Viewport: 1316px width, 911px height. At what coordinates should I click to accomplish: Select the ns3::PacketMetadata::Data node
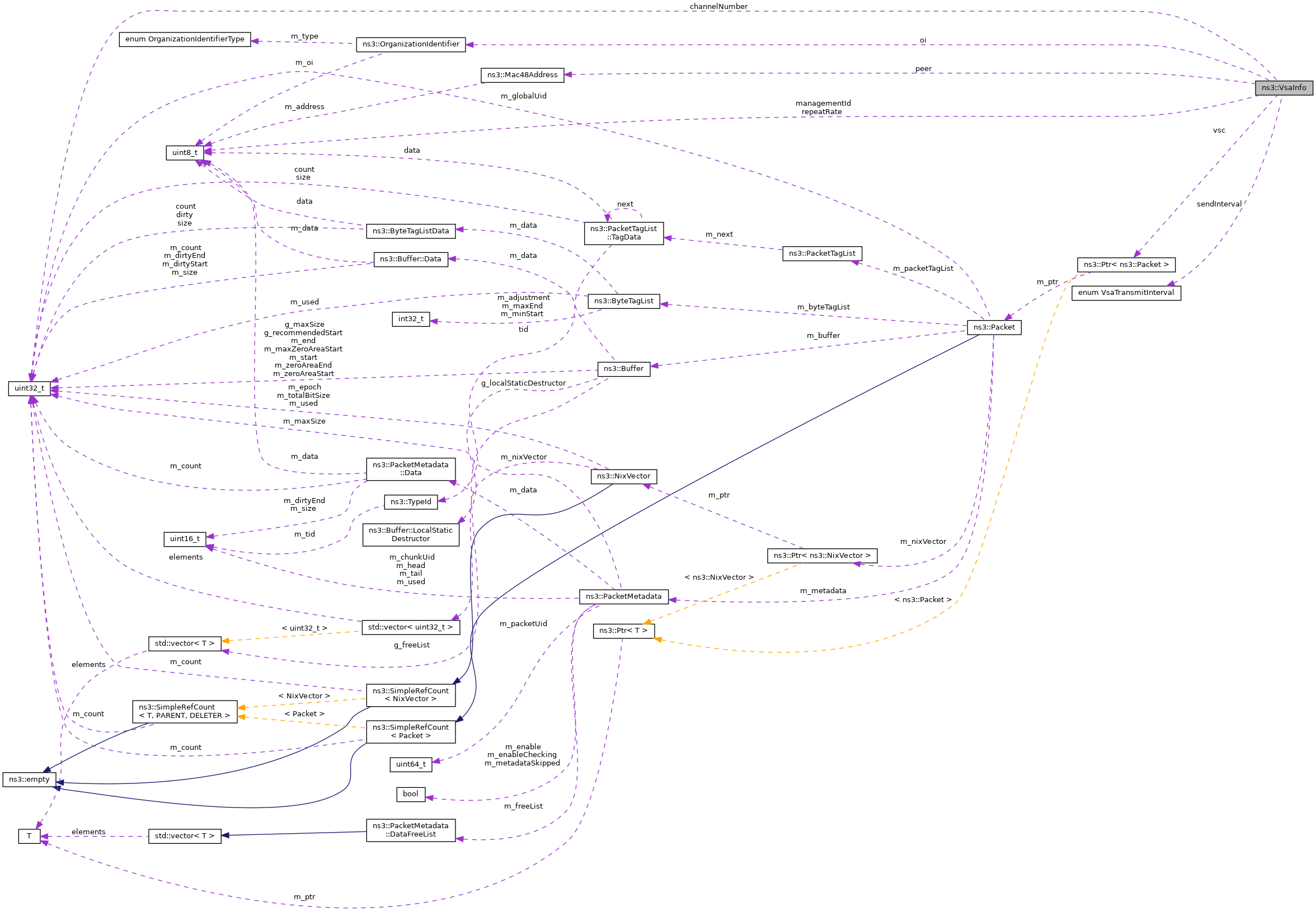click(410, 469)
